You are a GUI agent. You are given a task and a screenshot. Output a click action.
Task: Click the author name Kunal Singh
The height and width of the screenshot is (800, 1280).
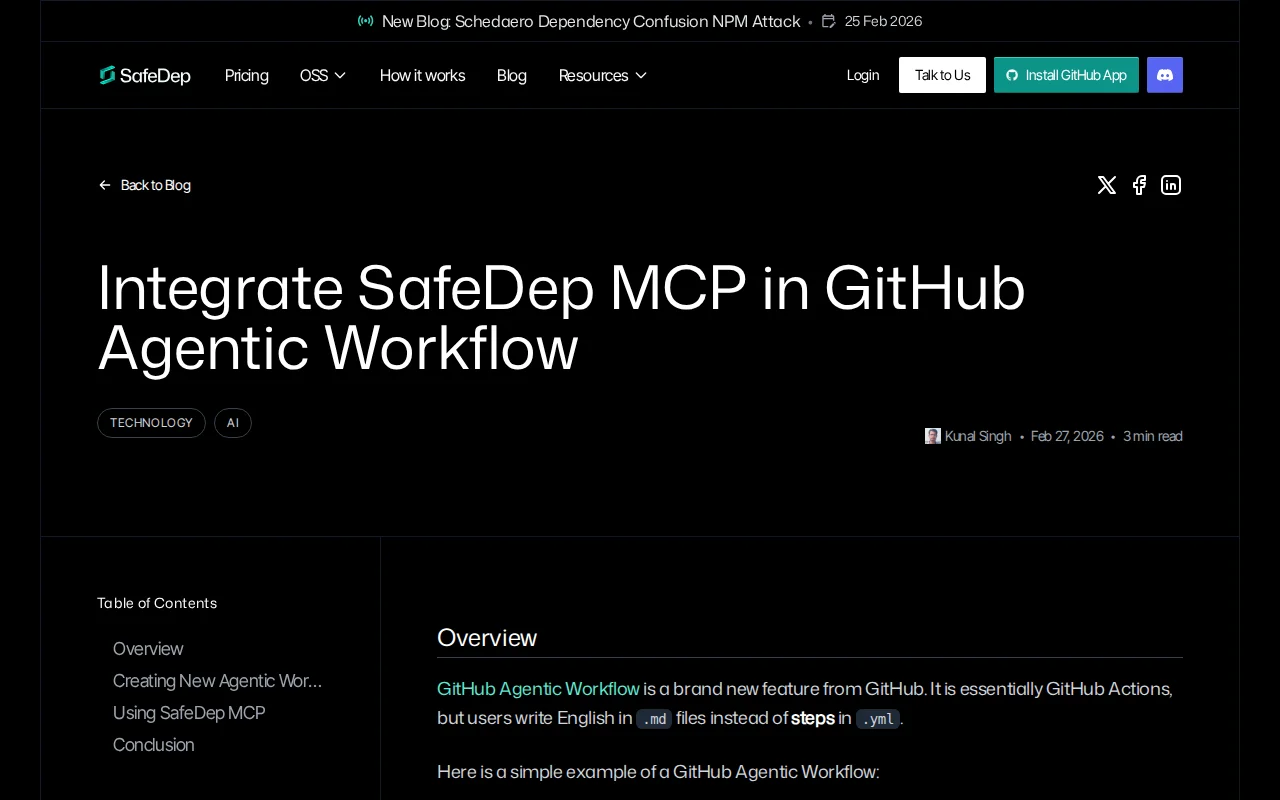click(978, 436)
